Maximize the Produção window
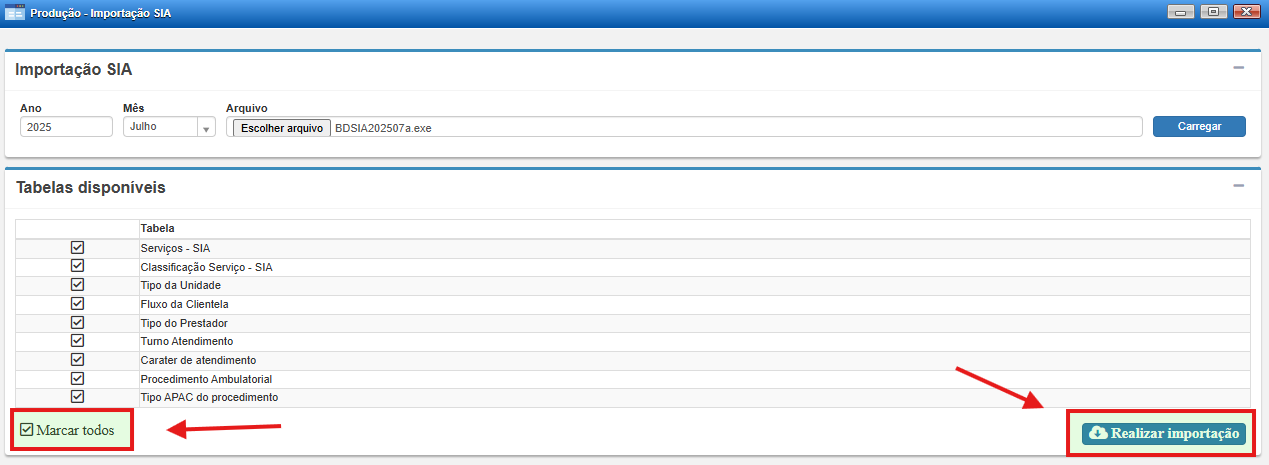 pyautogui.click(x=1213, y=12)
